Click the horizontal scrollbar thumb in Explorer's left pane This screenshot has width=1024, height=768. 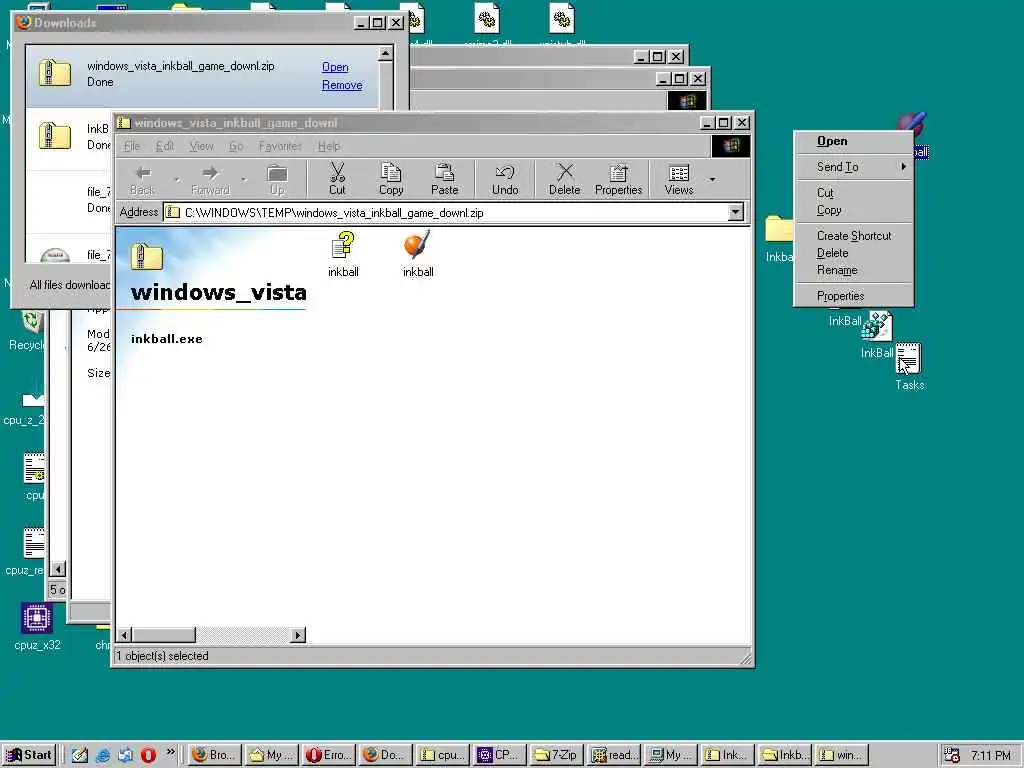click(164, 635)
